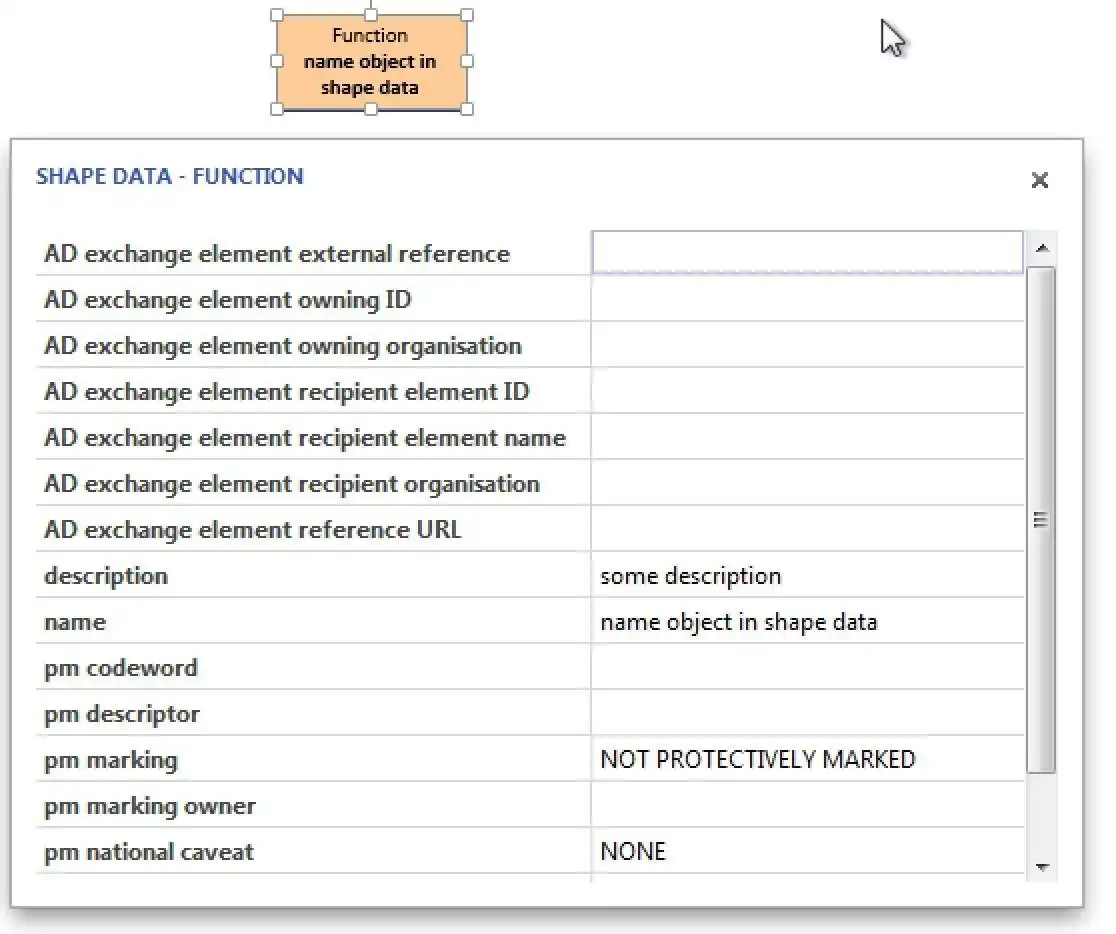Select the pm codeword value field
Image resolution: width=1116 pixels, height=934 pixels.
tap(807, 668)
